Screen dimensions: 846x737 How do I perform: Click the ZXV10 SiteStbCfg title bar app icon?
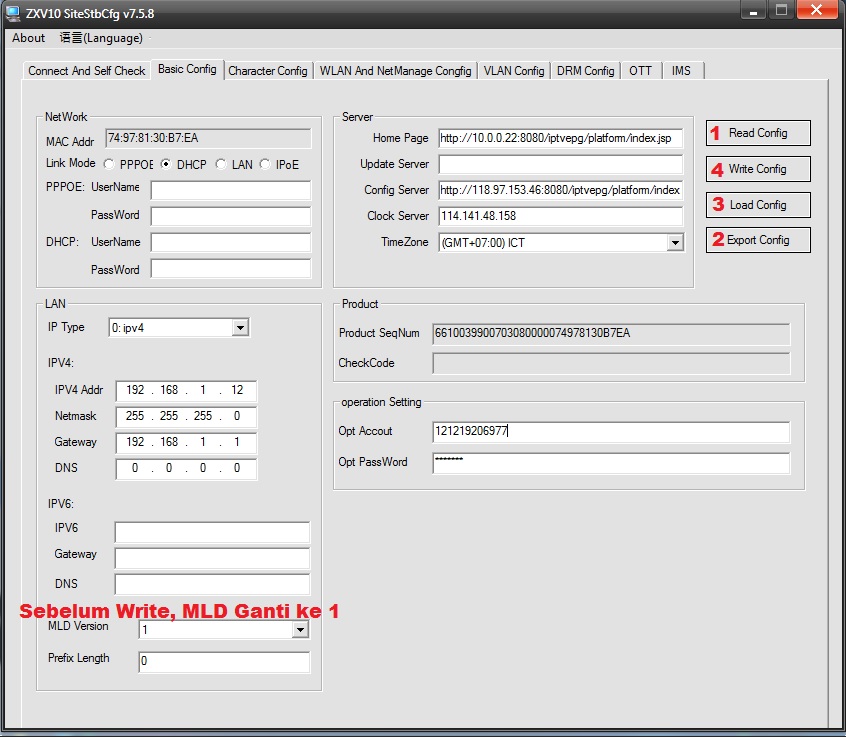click(x=12, y=13)
